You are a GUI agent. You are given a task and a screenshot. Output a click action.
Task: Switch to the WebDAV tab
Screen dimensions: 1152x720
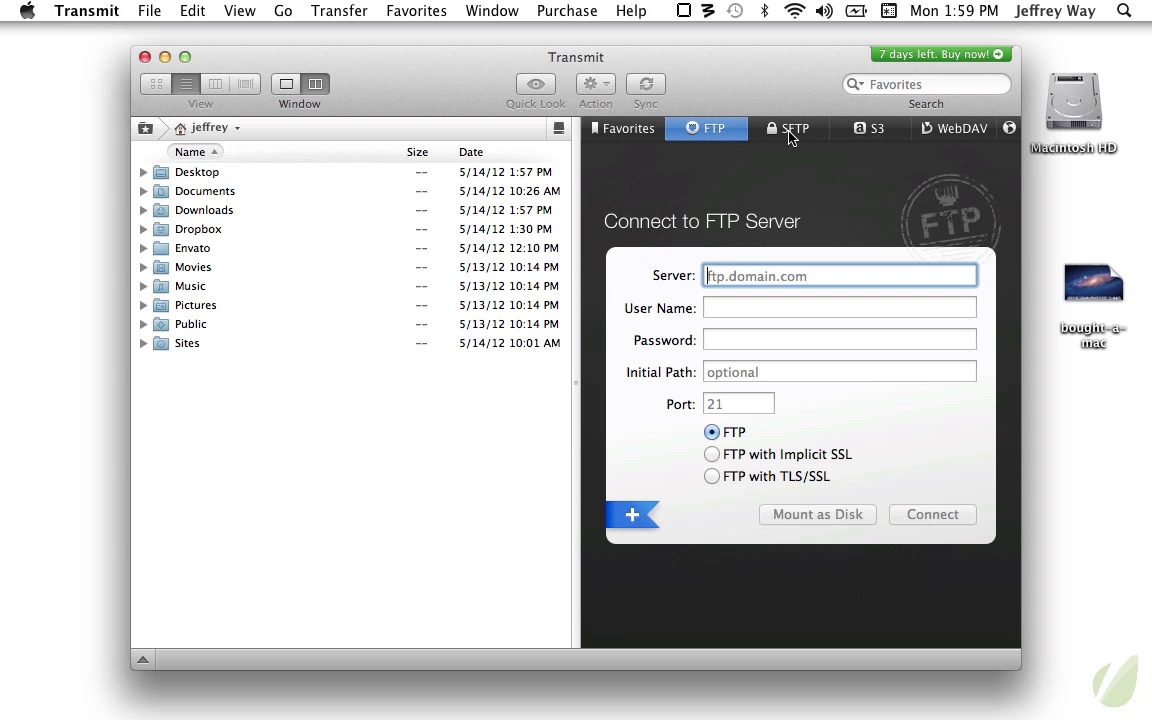954,129
